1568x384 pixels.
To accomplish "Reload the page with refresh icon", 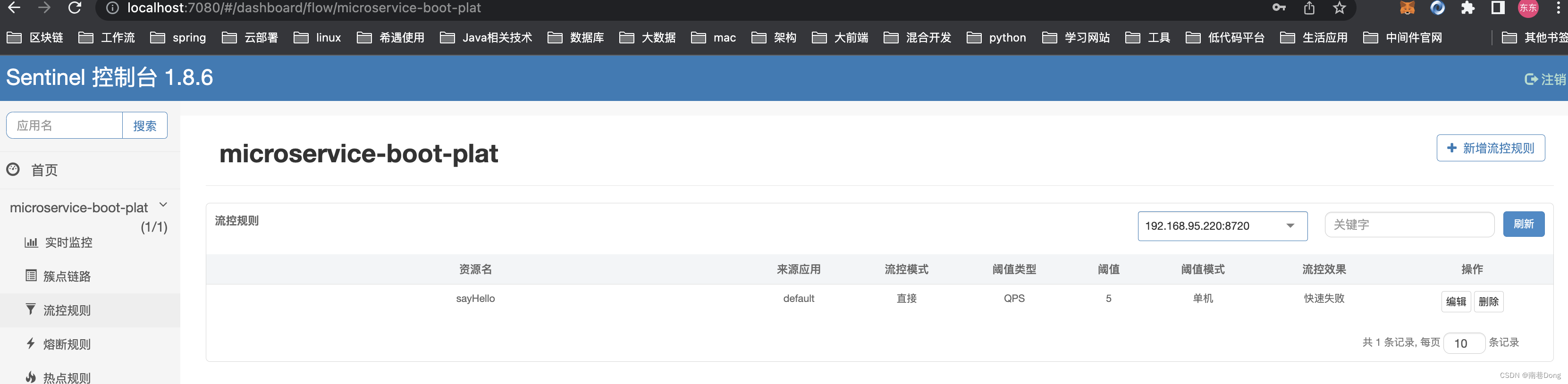I will (74, 7).
